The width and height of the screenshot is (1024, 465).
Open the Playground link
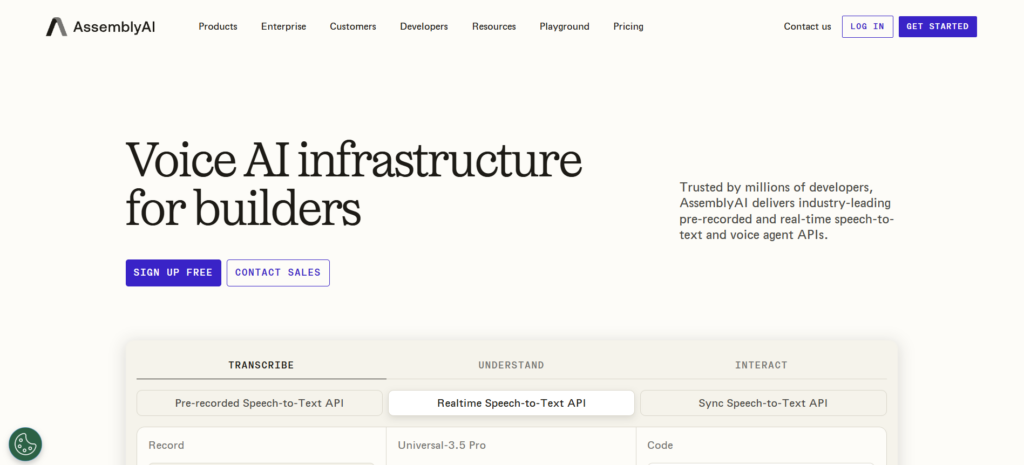564,27
